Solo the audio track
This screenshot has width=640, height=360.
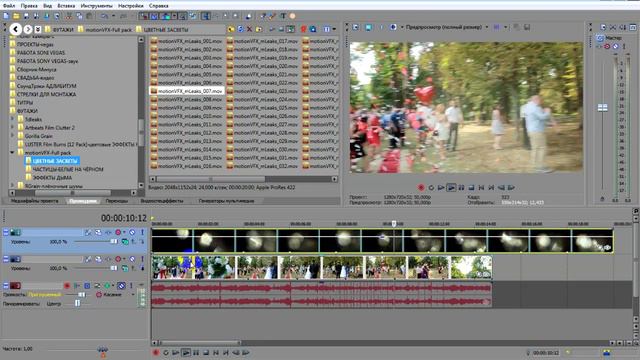coord(131,285)
